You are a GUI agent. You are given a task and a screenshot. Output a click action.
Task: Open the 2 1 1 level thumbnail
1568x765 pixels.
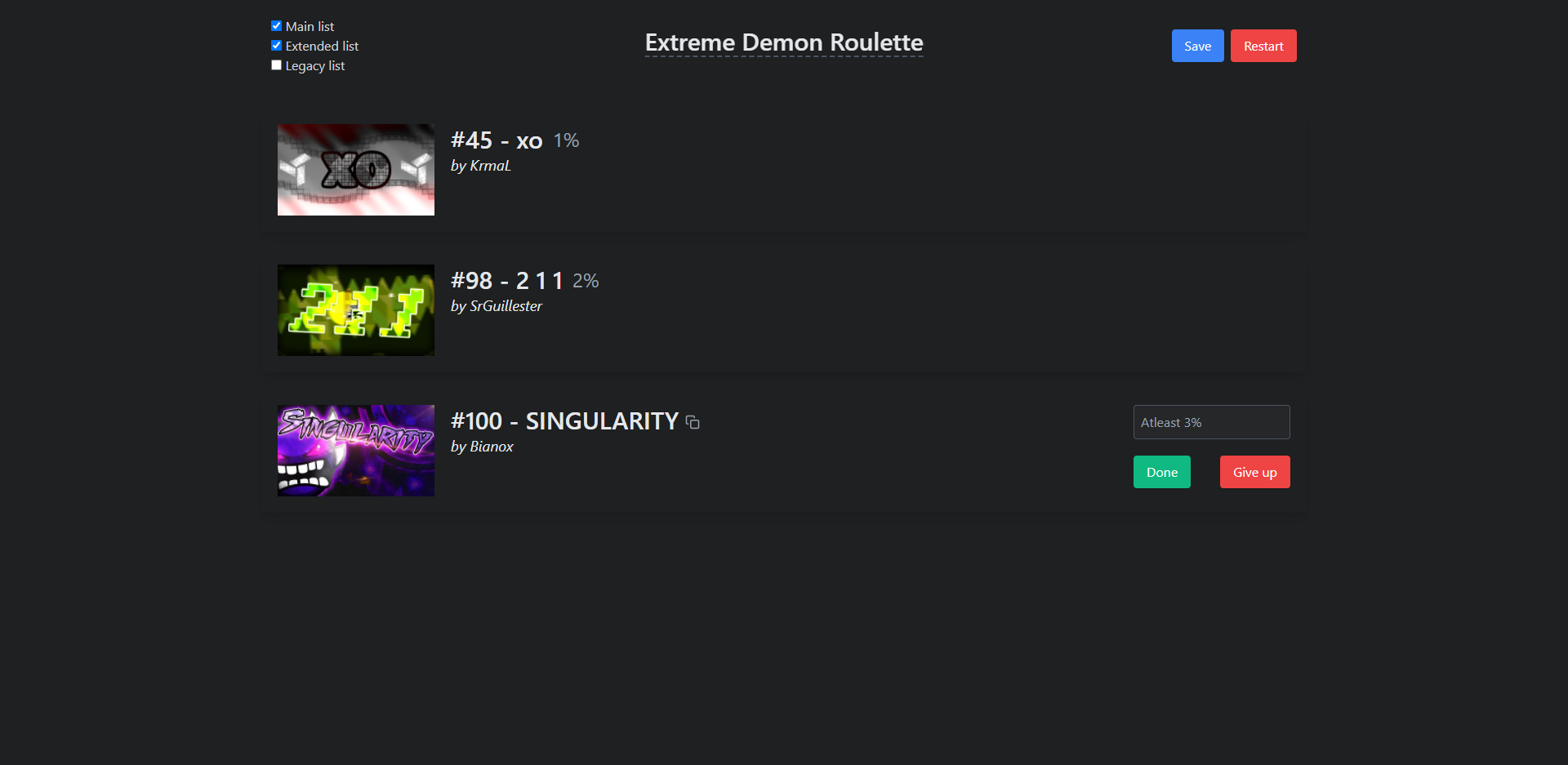[x=356, y=310]
